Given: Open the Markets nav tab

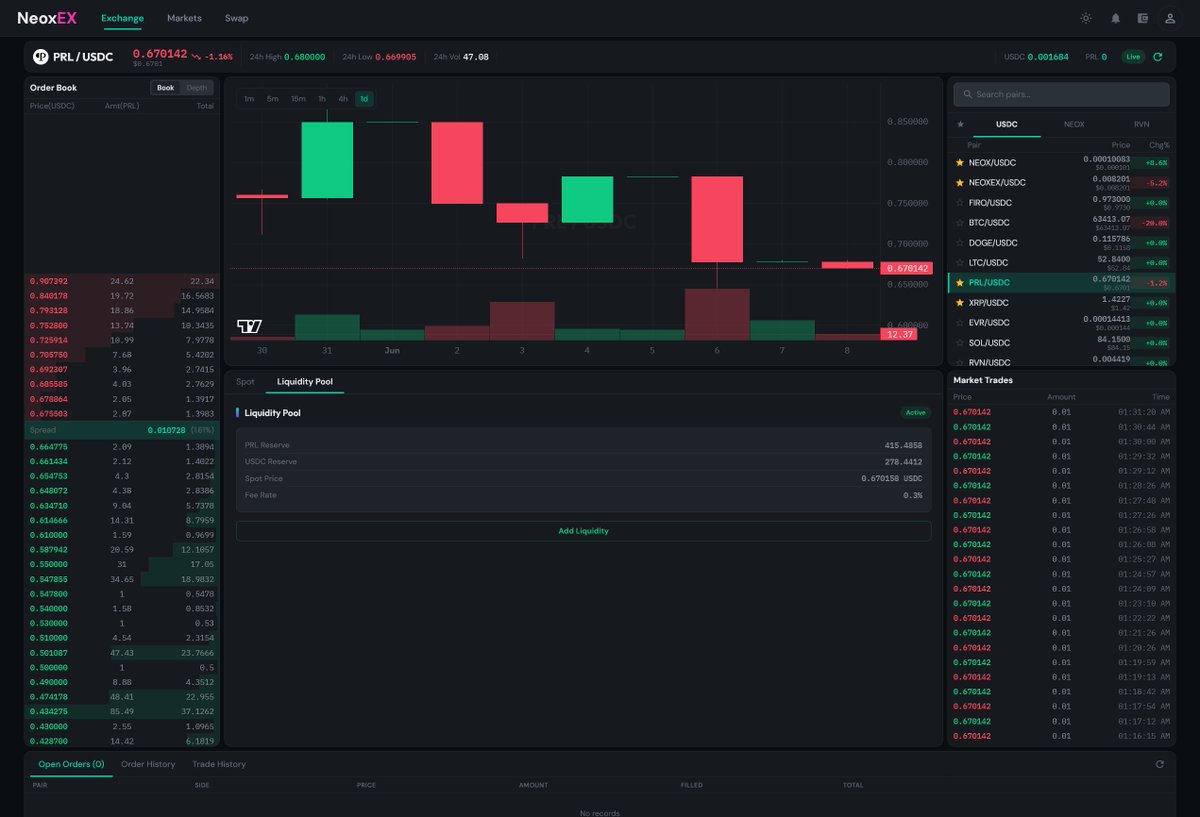Looking at the screenshot, I should [184, 18].
